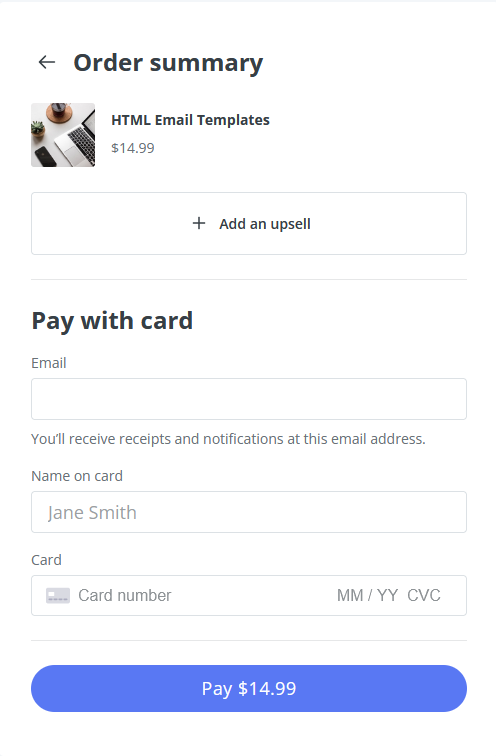Click the Card label above card input
496x756 pixels.
click(46, 560)
